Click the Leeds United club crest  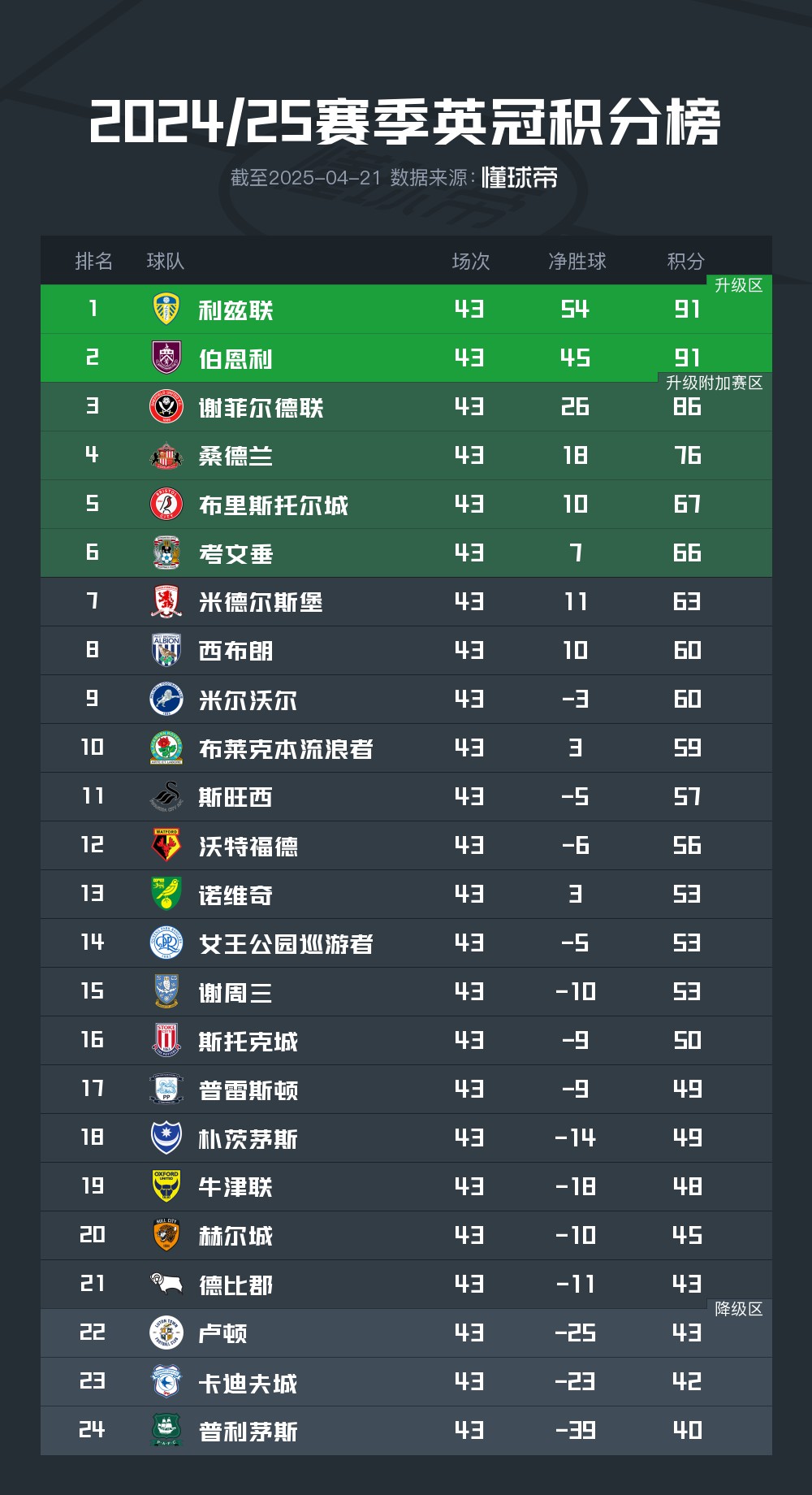(166, 309)
